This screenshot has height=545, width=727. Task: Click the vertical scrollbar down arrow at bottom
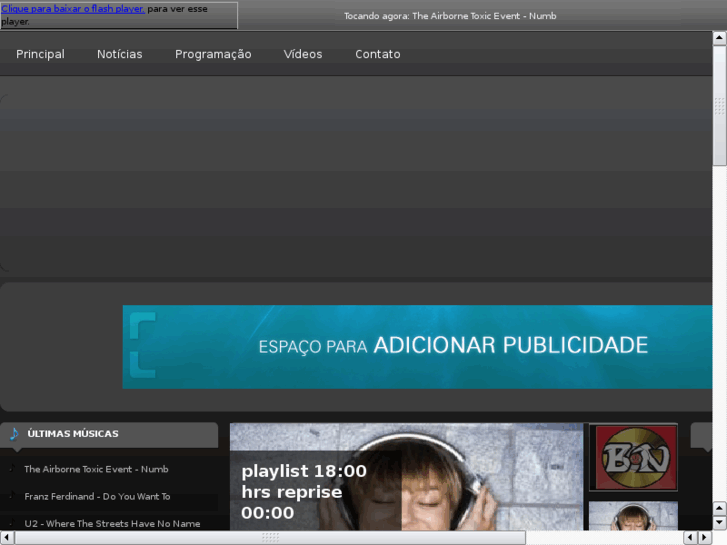tap(720, 523)
